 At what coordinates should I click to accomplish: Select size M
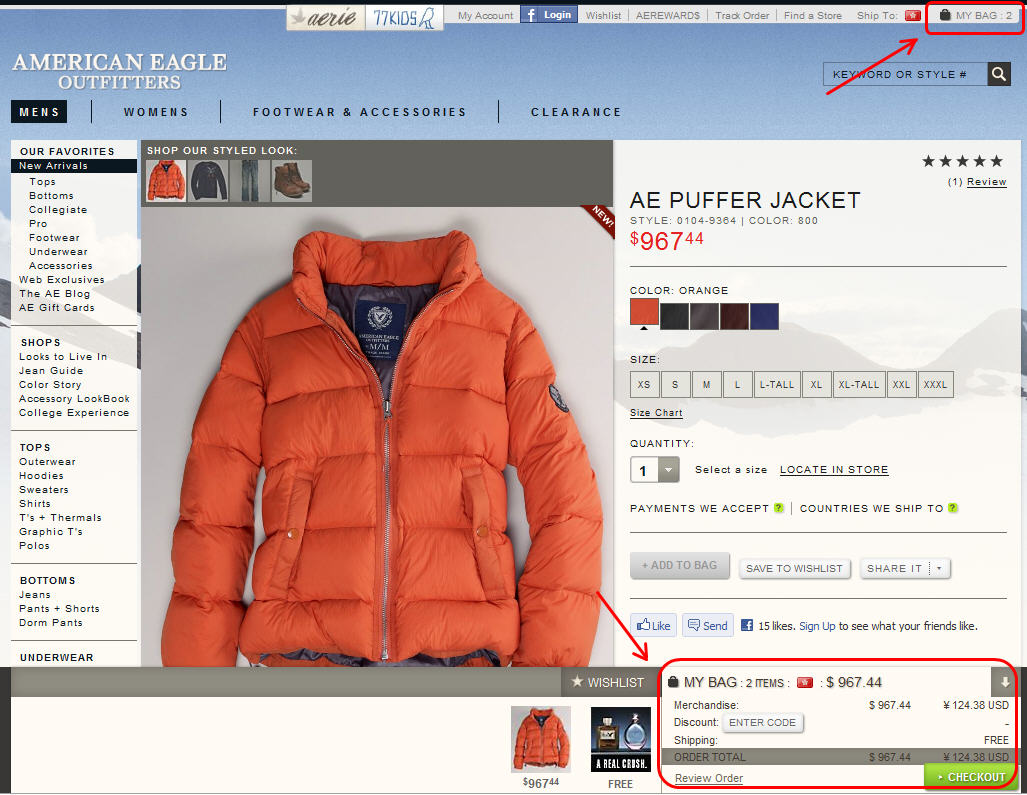click(706, 384)
